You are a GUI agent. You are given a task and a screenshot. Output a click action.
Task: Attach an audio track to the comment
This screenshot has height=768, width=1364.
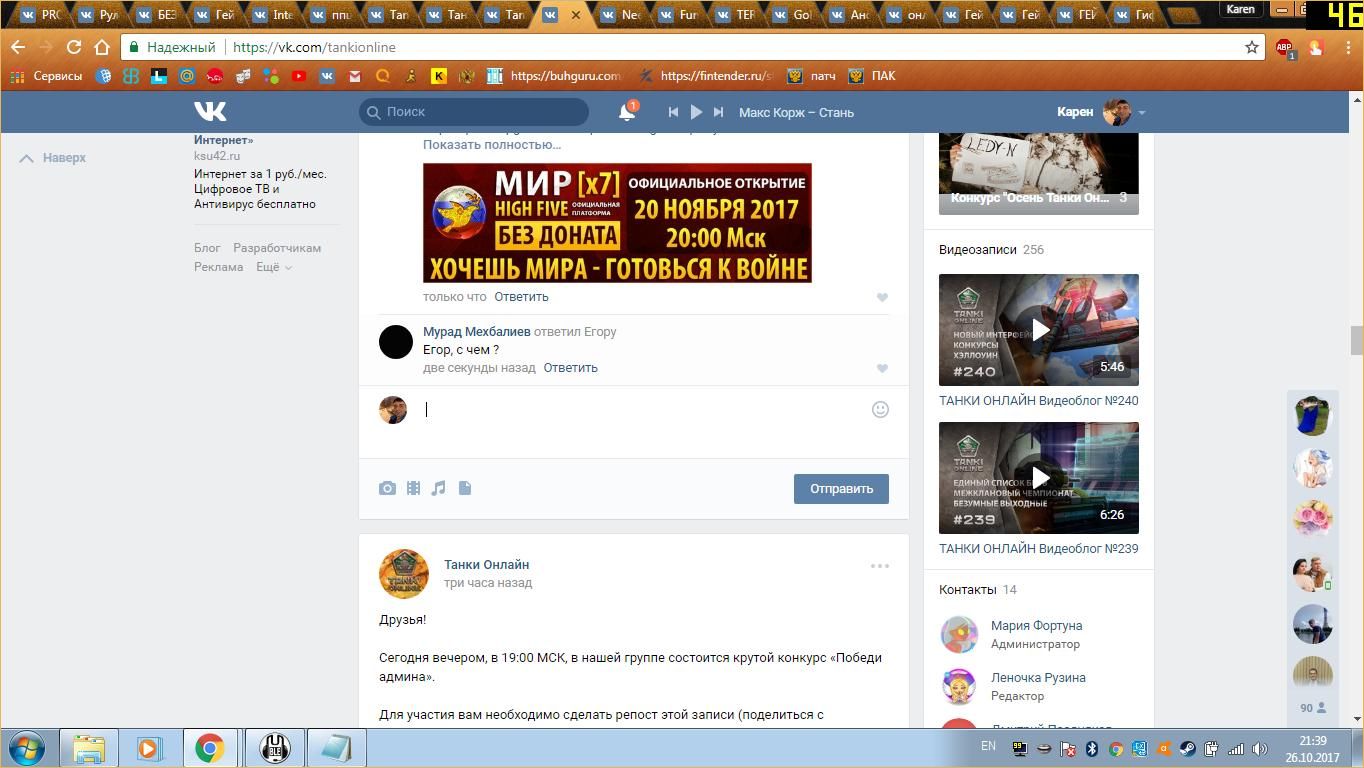[x=438, y=488]
